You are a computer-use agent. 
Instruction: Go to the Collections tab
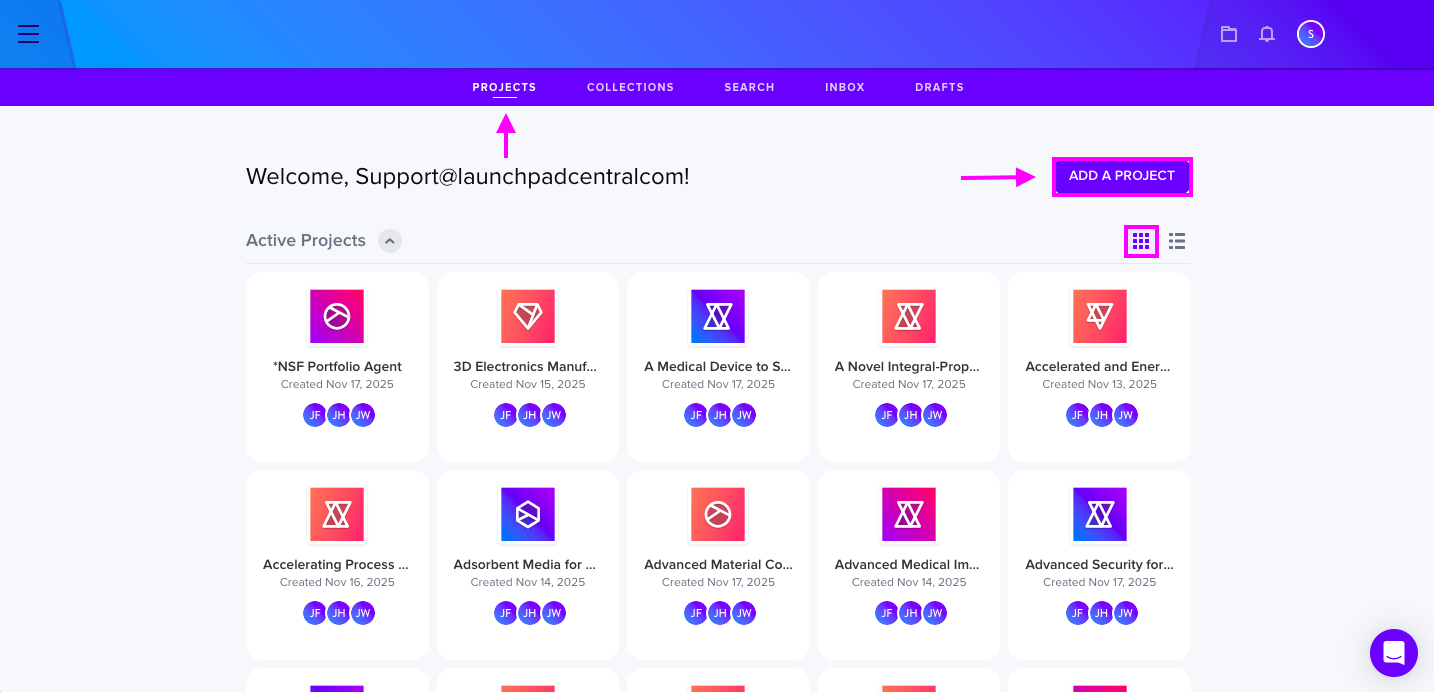click(x=630, y=87)
